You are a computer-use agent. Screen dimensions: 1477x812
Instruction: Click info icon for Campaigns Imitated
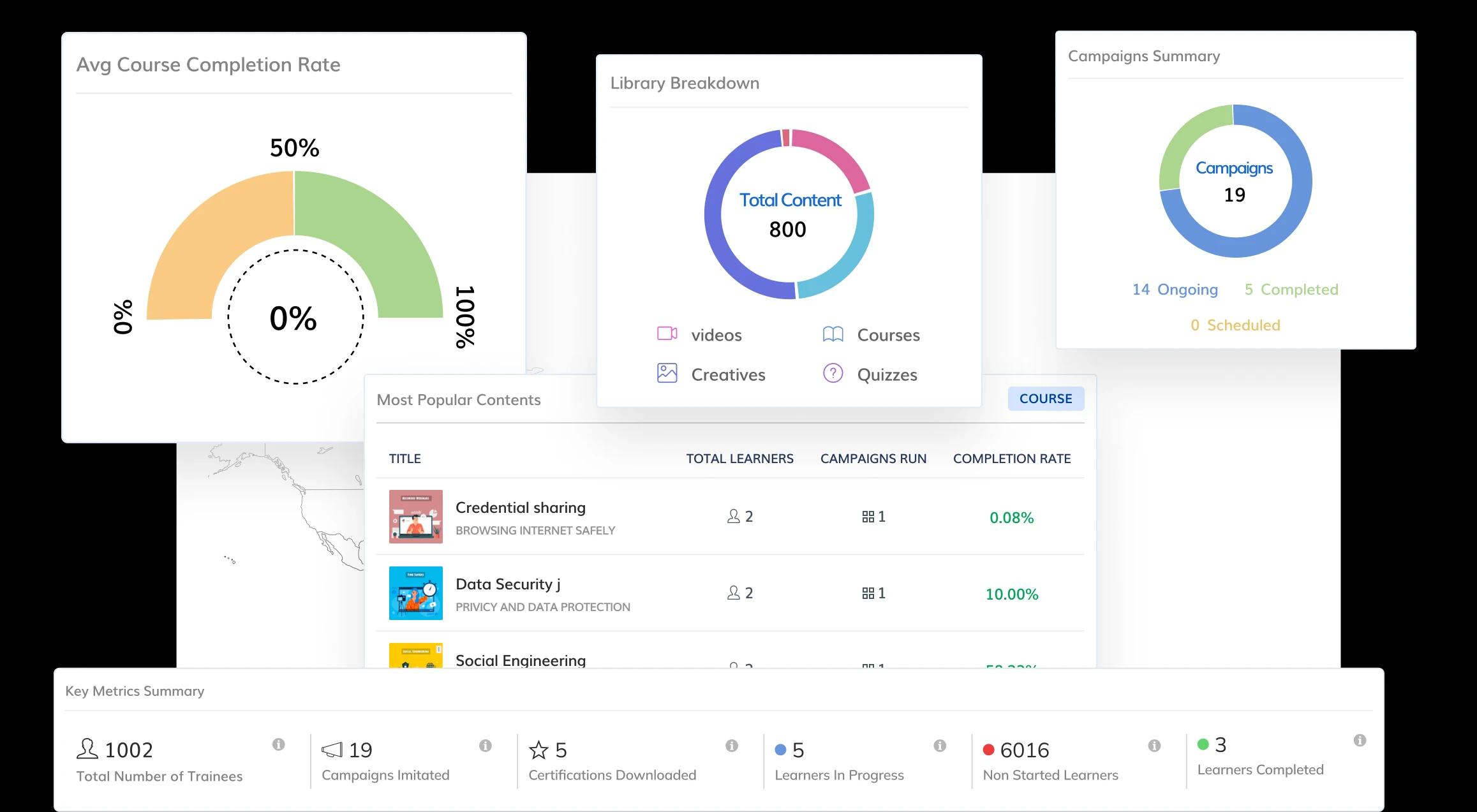pos(486,746)
